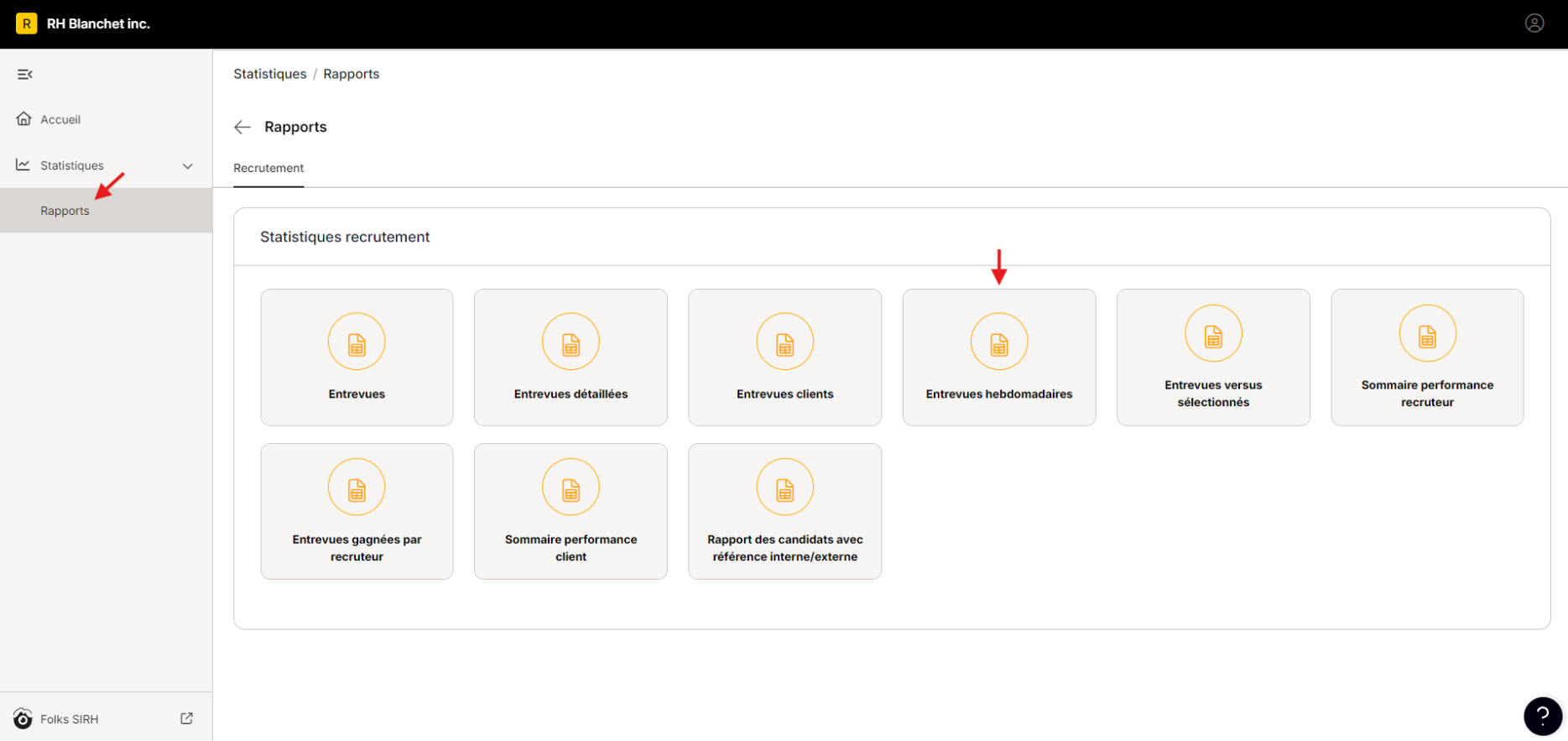This screenshot has width=1568, height=741.
Task: Click the Statistiques recrutement section title
Action: pos(345,237)
